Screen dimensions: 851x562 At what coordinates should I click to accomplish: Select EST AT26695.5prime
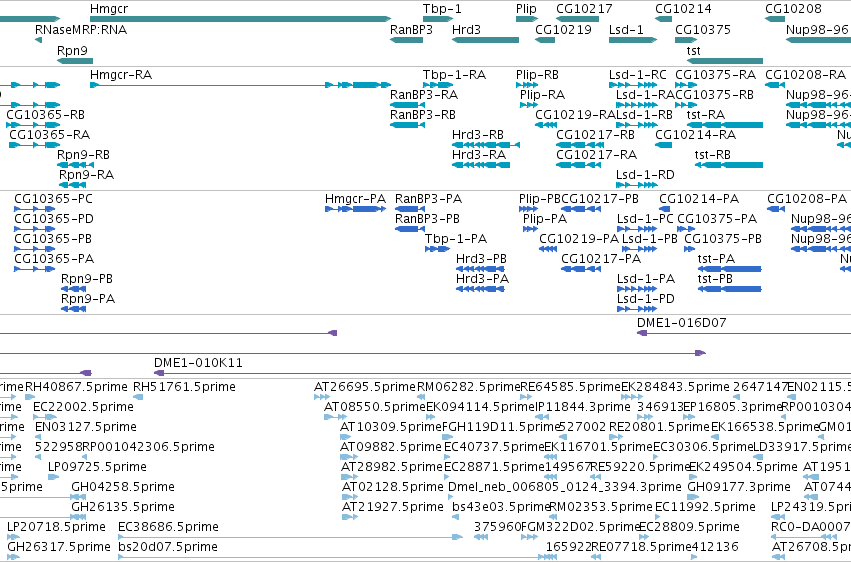(x=322, y=397)
